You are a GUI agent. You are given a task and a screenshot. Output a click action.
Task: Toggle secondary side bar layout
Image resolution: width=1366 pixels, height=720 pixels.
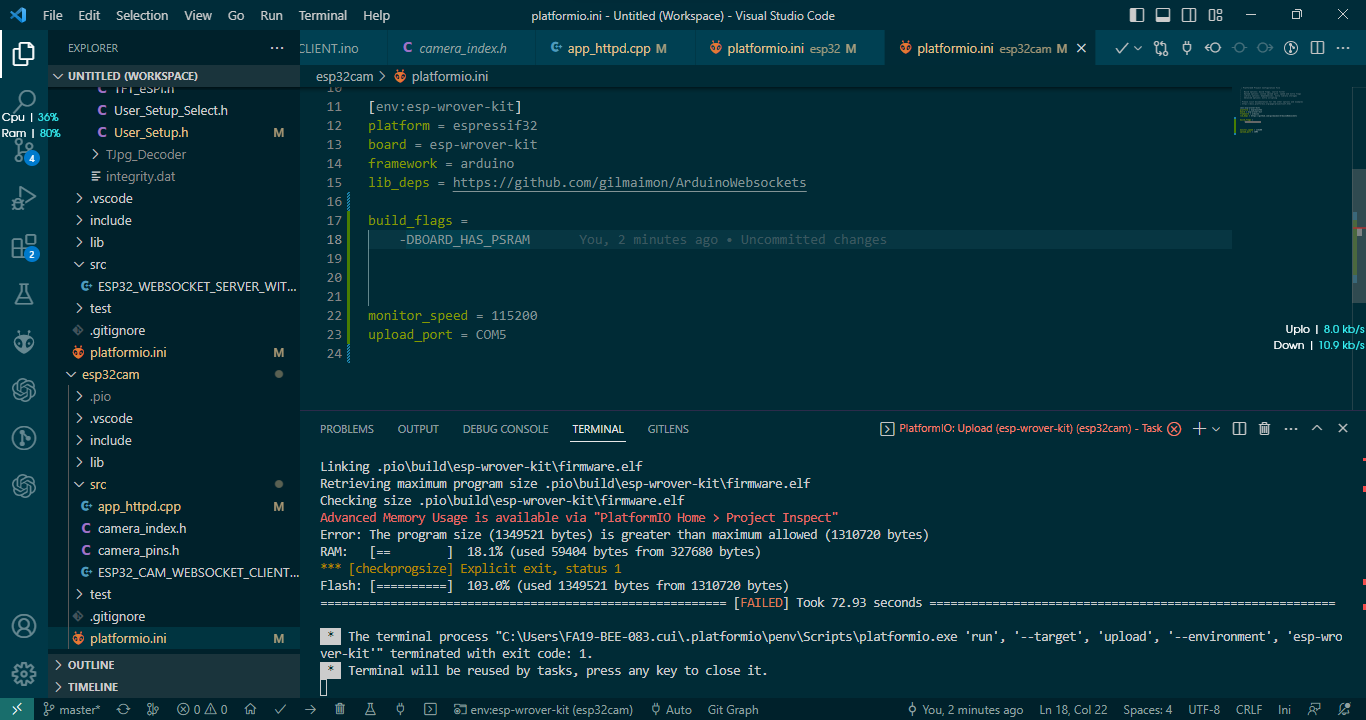[1189, 15]
